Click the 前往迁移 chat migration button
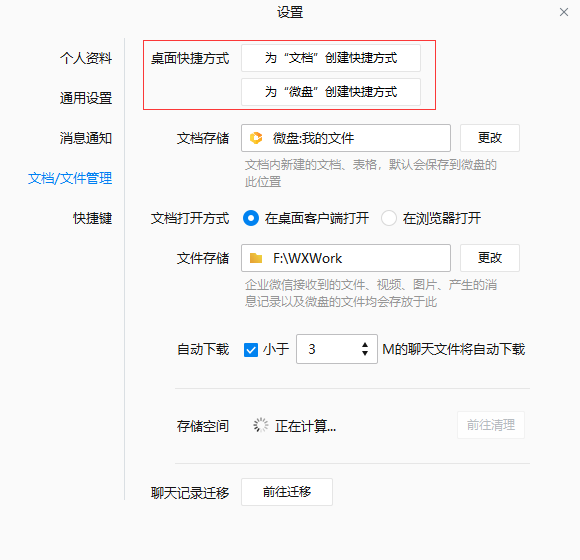This screenshot has height=560, width=580. click(x=287, y=492)
